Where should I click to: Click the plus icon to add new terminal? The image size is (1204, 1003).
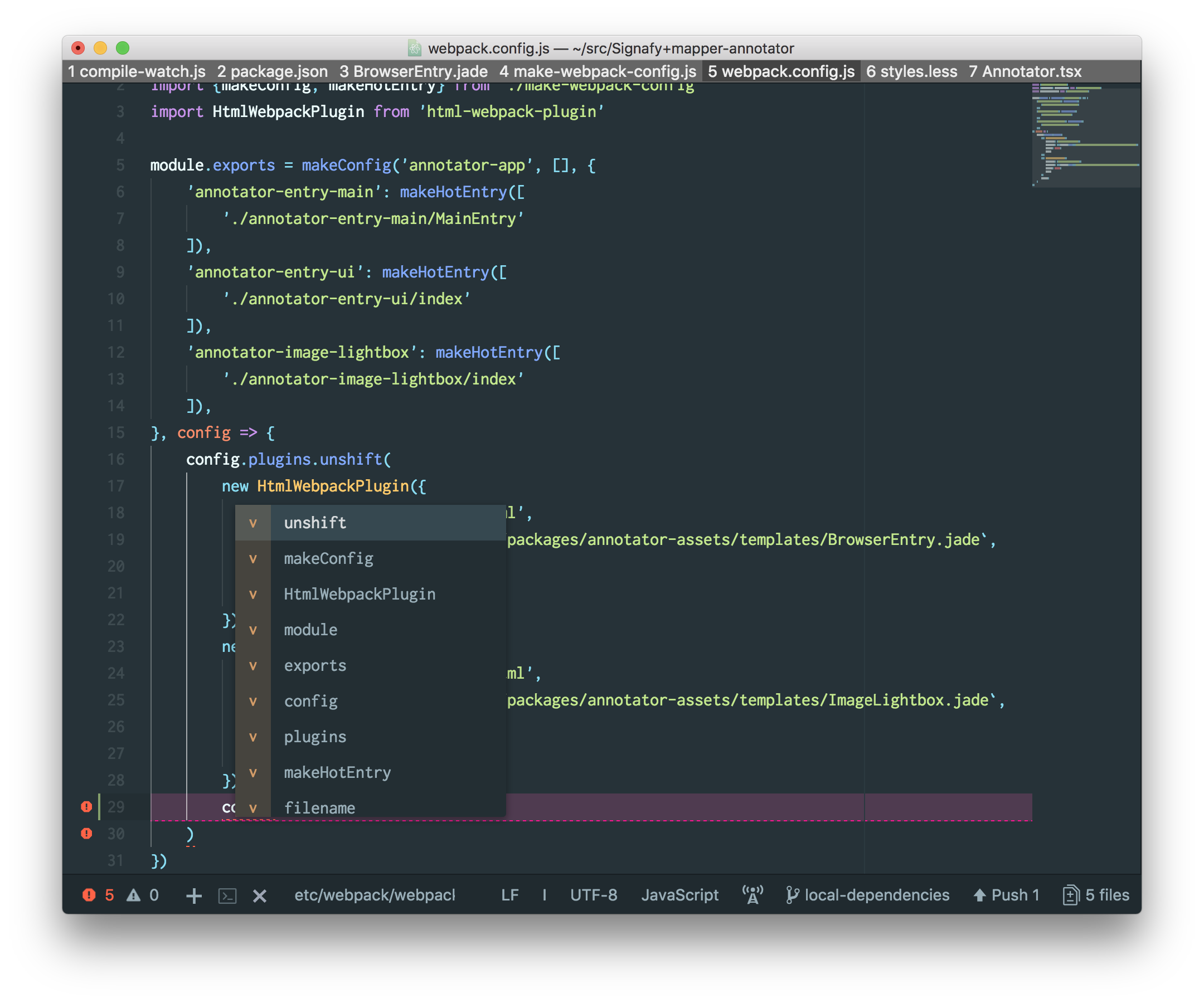[195, 895]
